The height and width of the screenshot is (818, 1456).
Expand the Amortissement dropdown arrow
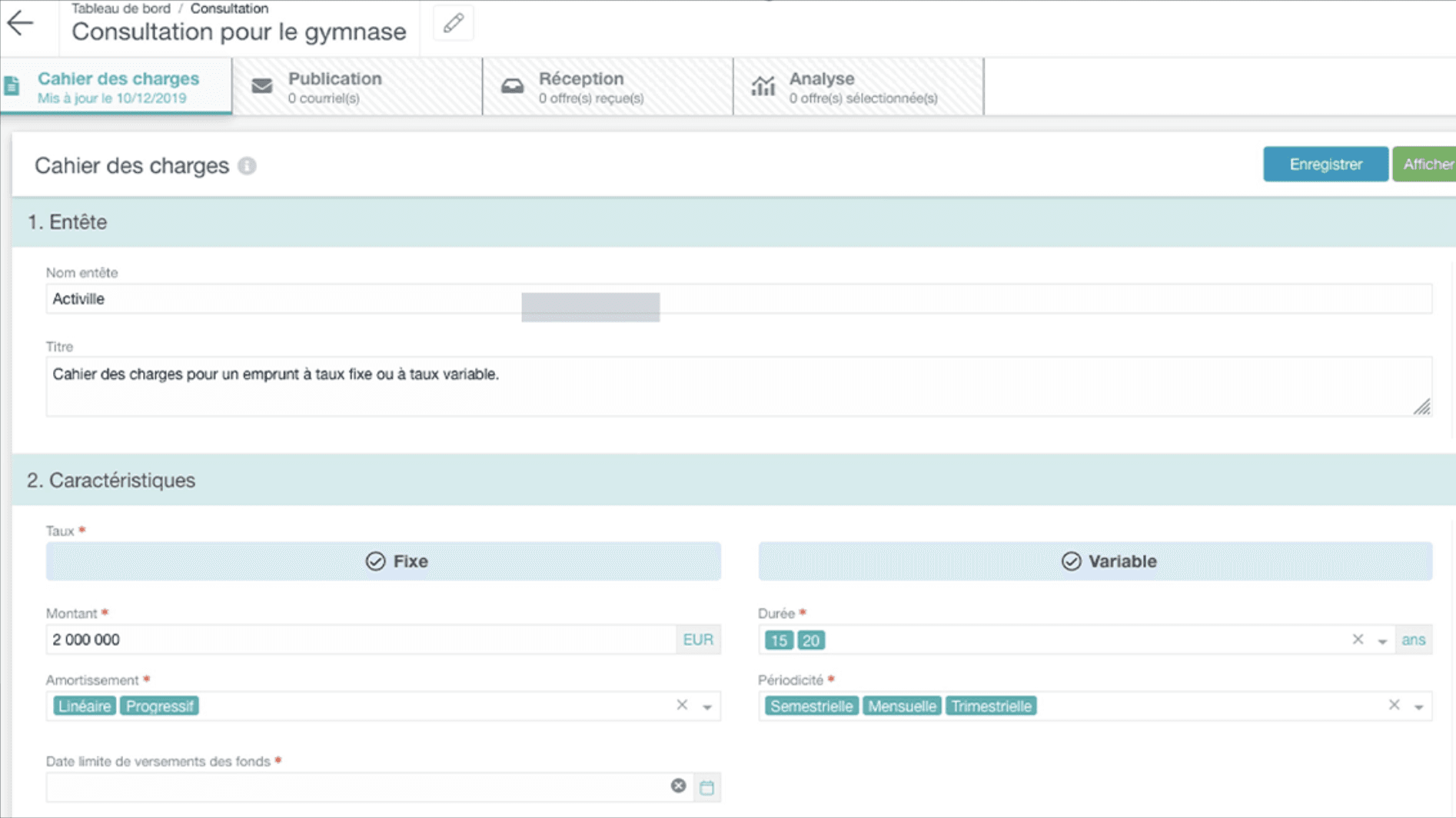pyautogui.click(x=707, y=707)
